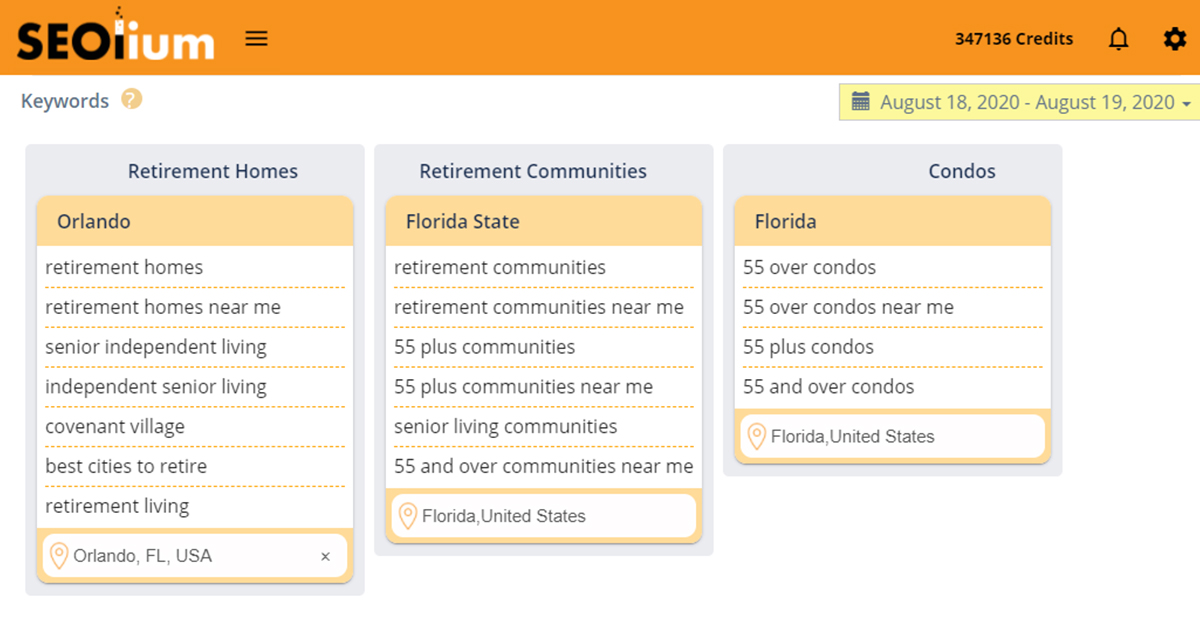Click the Florida State card location pin
Viewport: 1200px width, 630px height.
(x=407, y=516)
